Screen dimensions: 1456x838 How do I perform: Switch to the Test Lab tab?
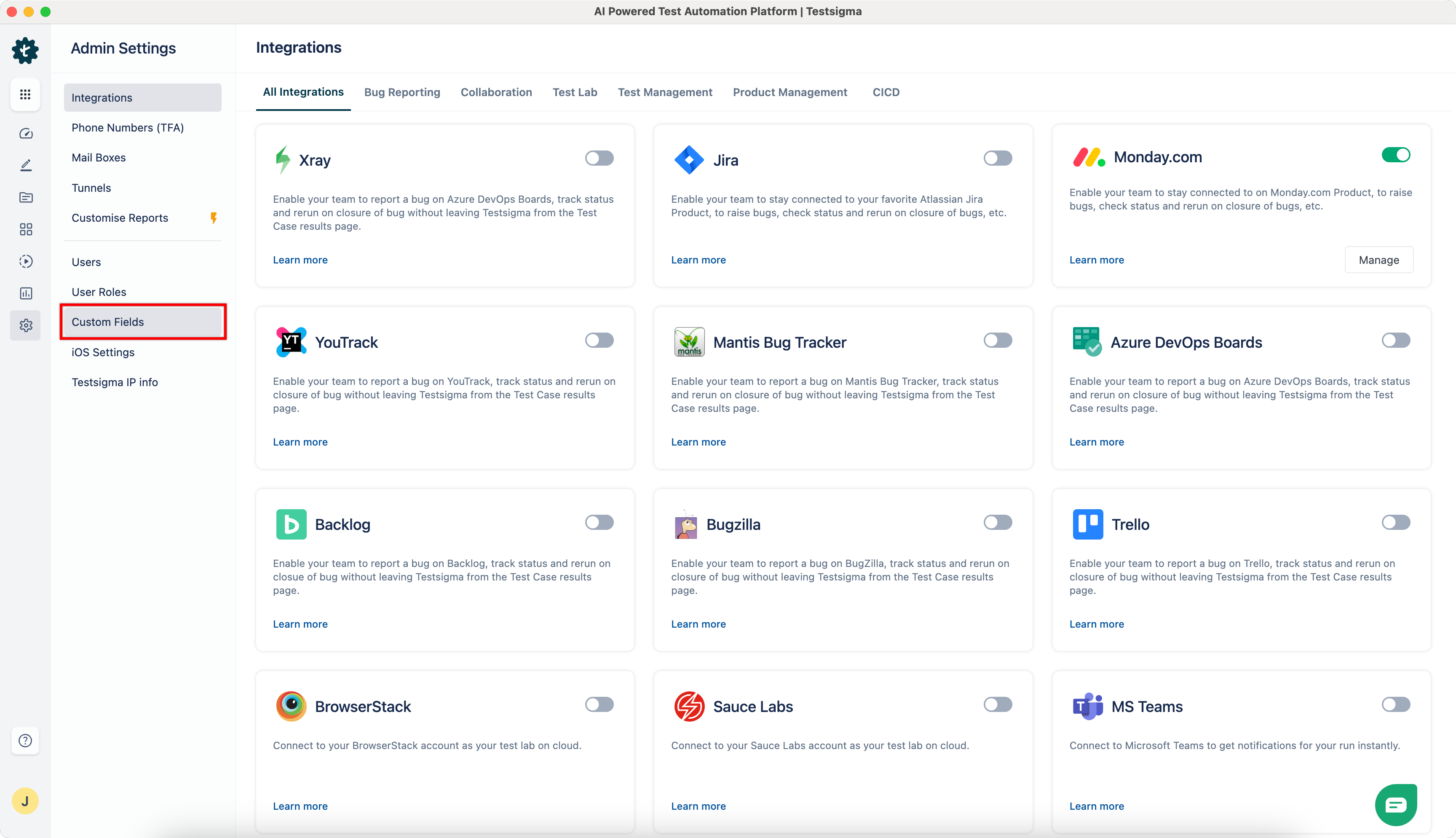tap(575, 92)
